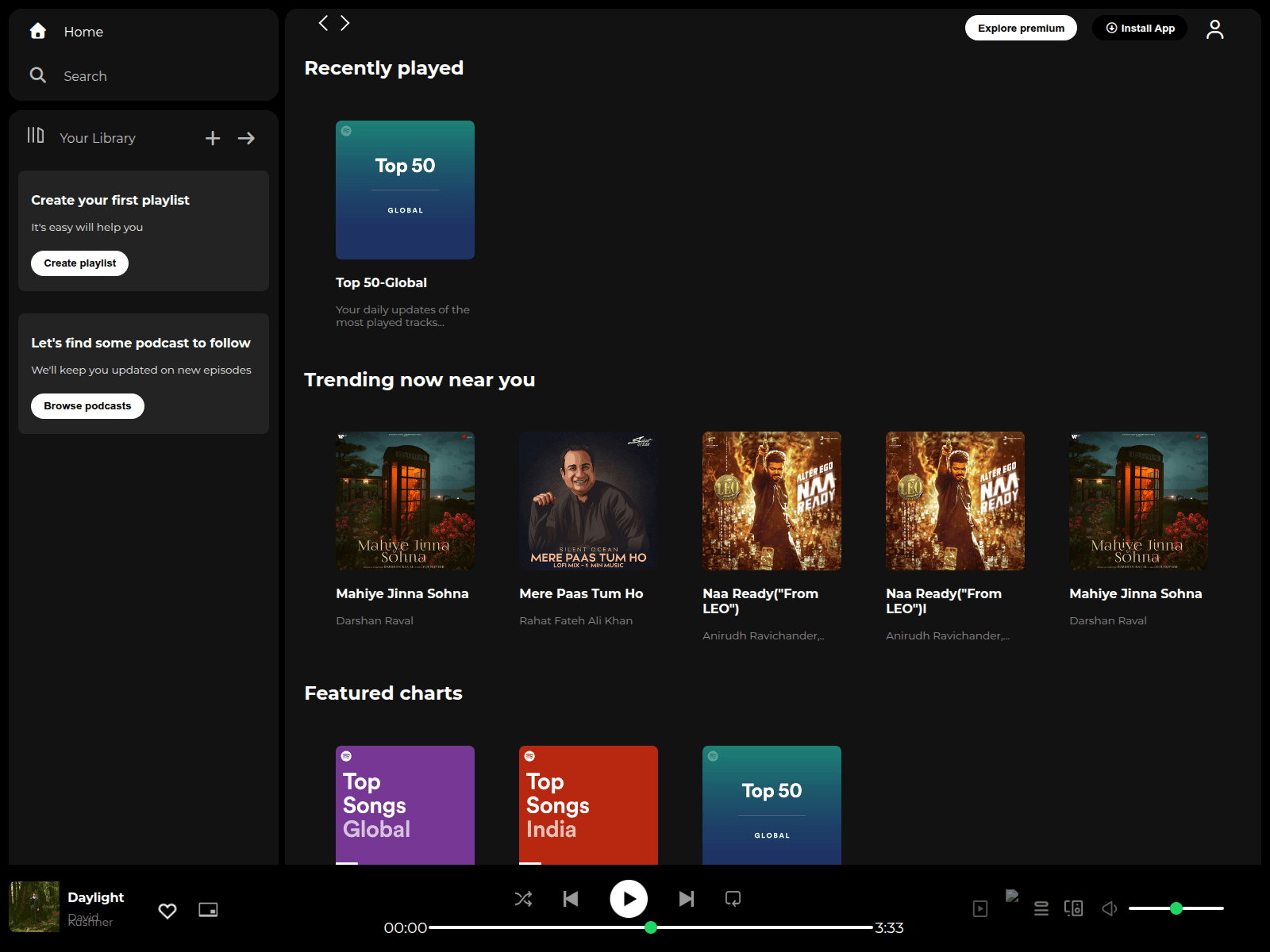Click the 00:00 elapsed time
1270x952 pixels.
[406, 928]
